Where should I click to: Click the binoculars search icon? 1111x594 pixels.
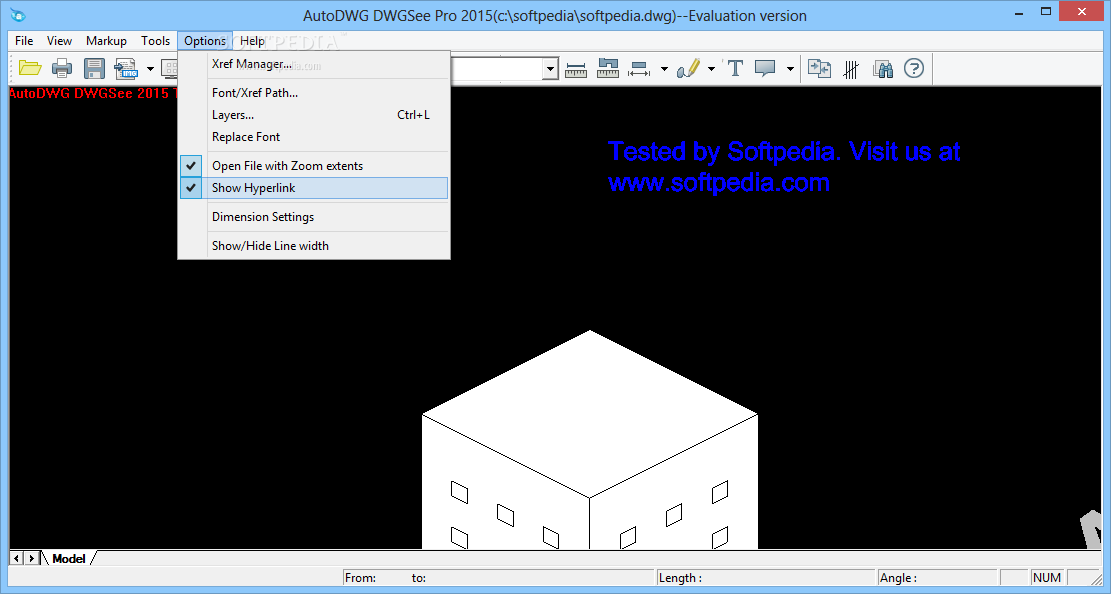click(883, 69)
